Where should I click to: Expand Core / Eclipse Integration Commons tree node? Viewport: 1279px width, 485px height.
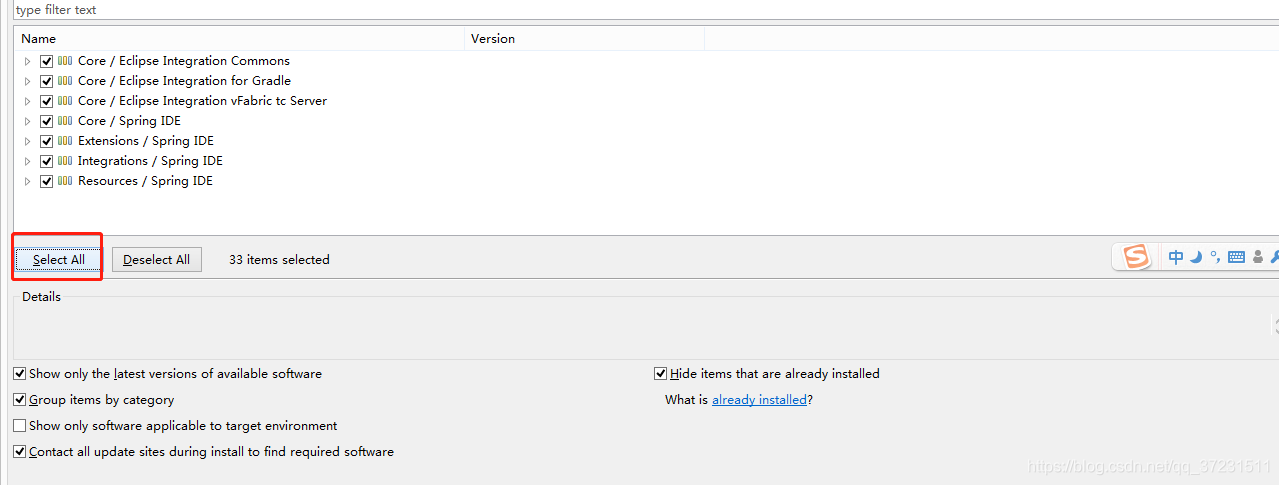click(28, 61)
